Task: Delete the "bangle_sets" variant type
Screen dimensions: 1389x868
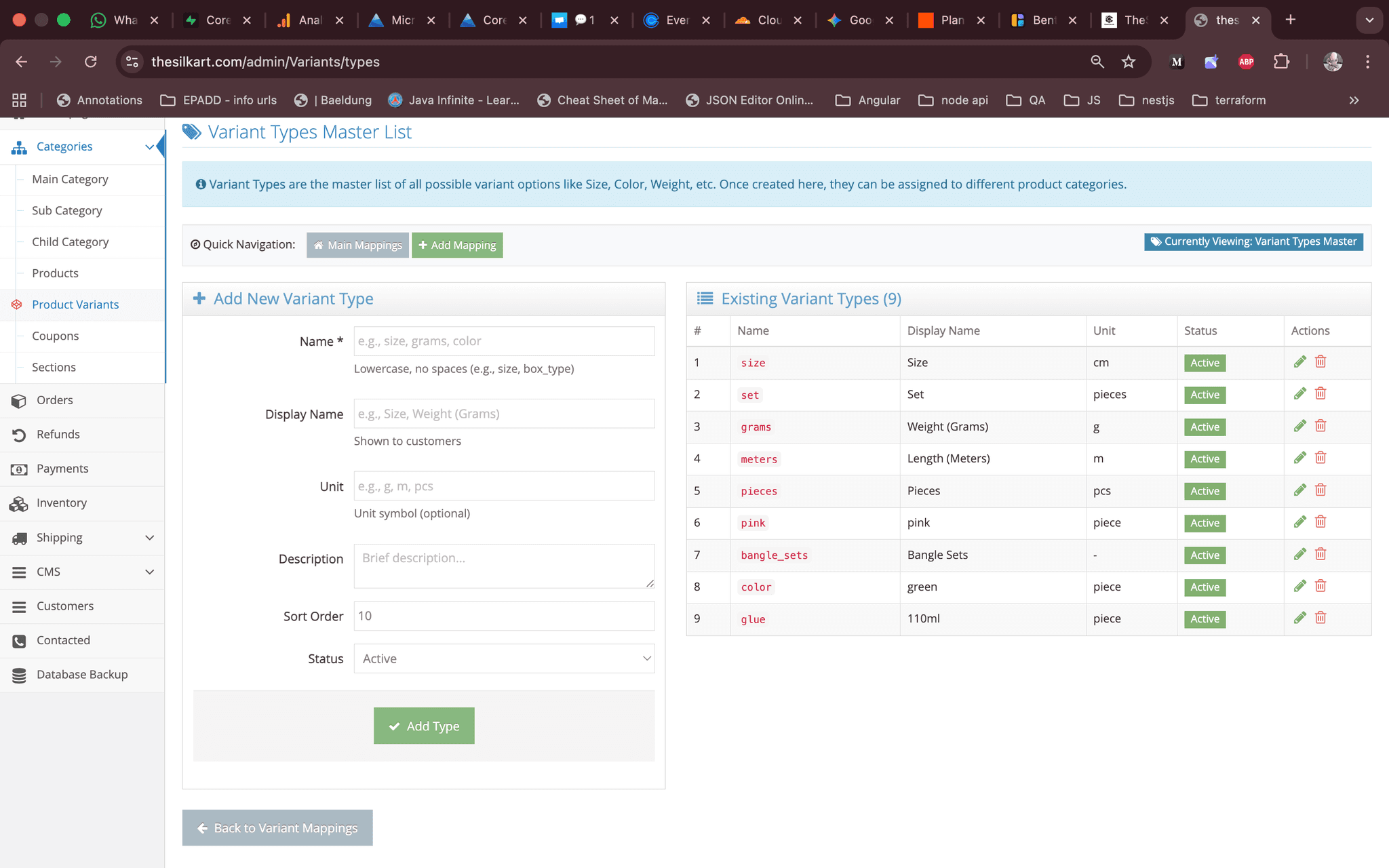Action: pos(1320,553)
